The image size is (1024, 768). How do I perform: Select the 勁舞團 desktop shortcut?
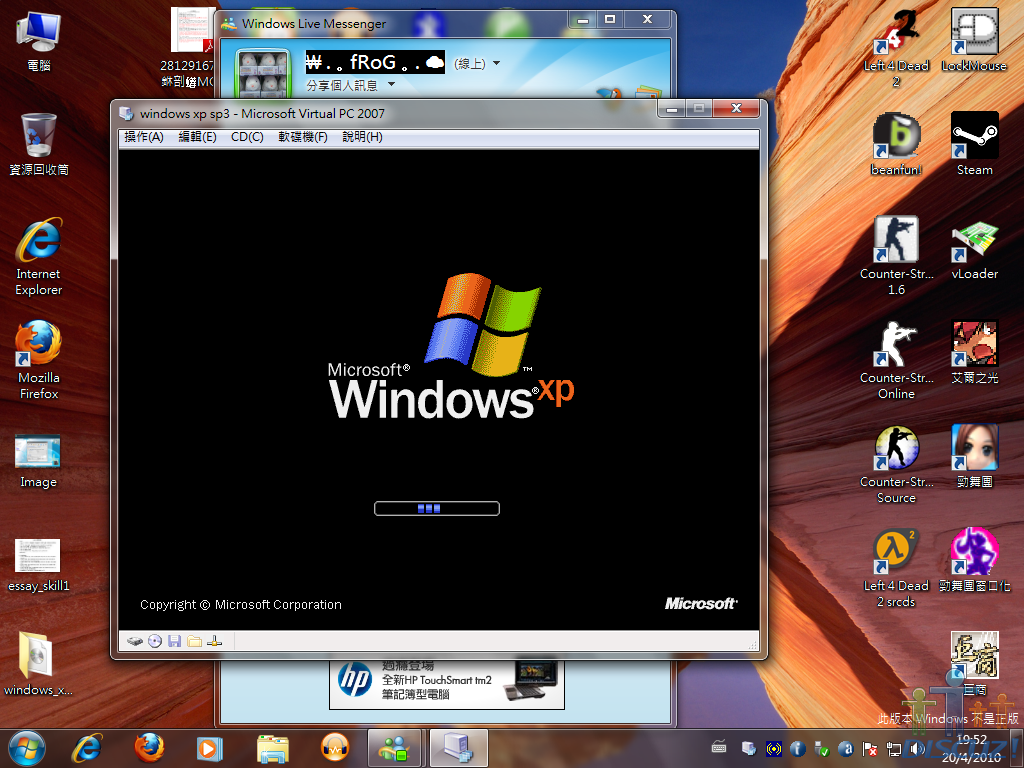click(x=974, y=456)
